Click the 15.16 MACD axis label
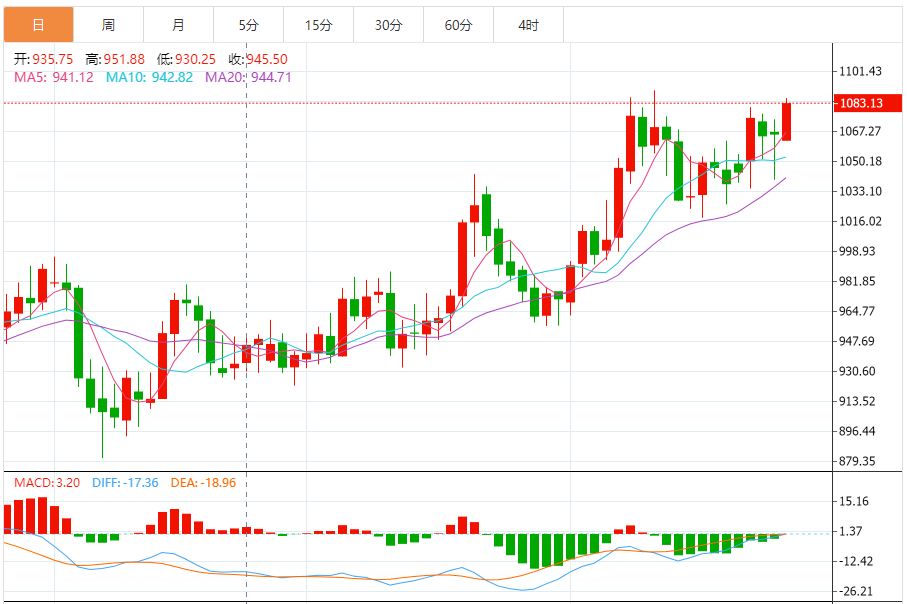The image size is (907, 604). point(854,501)
